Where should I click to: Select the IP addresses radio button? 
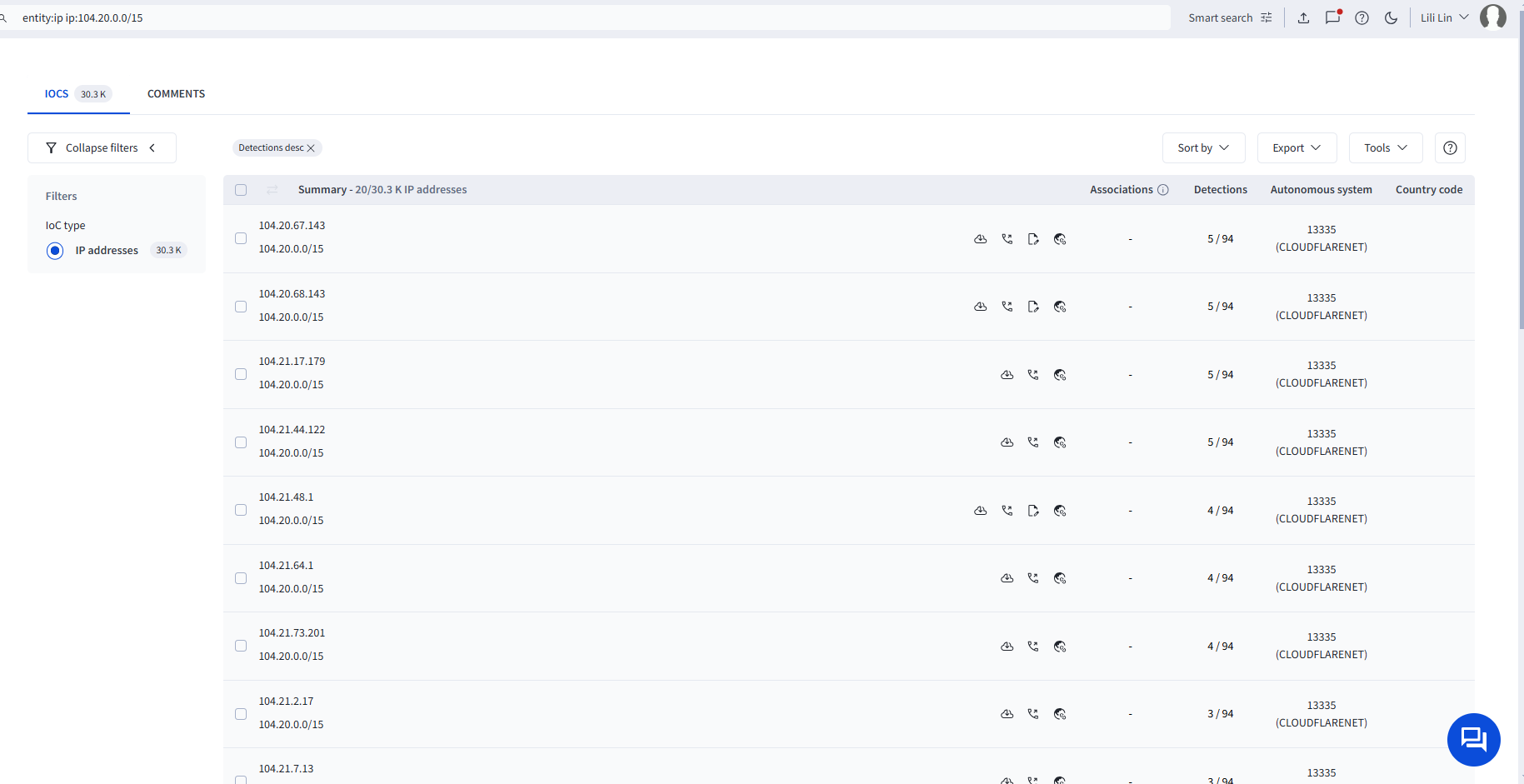tap(55, 251)
